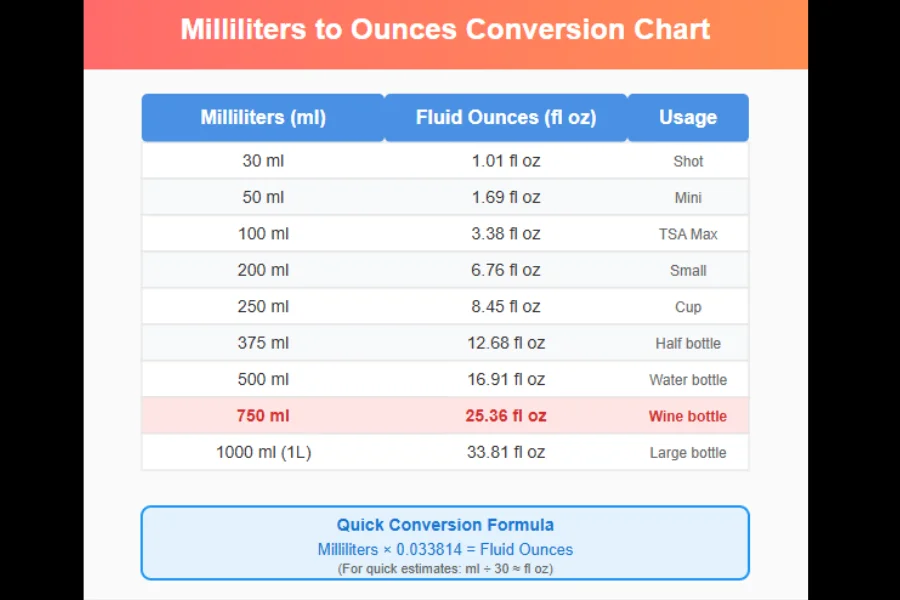Select the 1.69 fl oz value
The height and width of the screenshot is (600, 900).
[x=506, y=198]
